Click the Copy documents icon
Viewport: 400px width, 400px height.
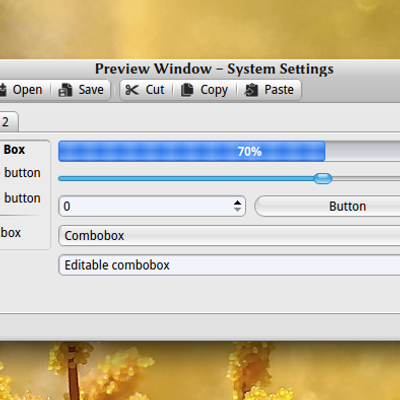[x=187, y=90]
